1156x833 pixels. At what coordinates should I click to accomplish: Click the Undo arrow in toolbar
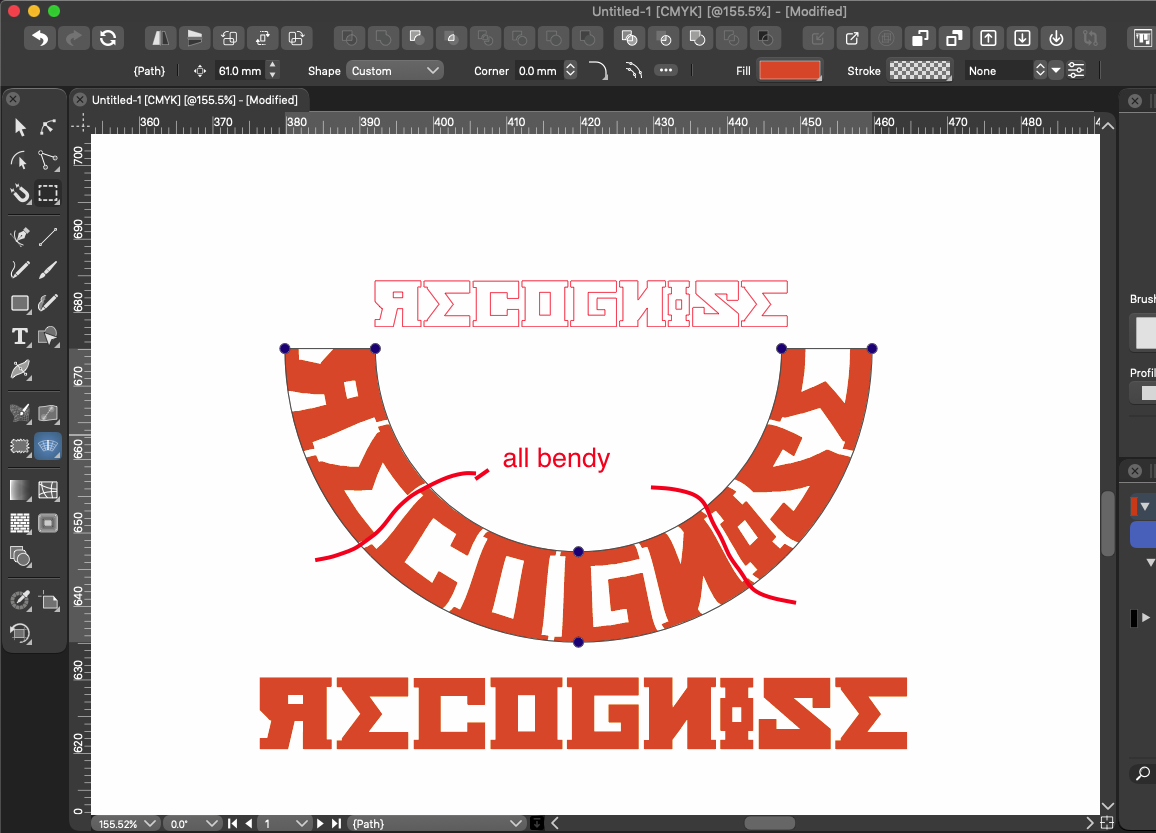(x=39, y=38)
